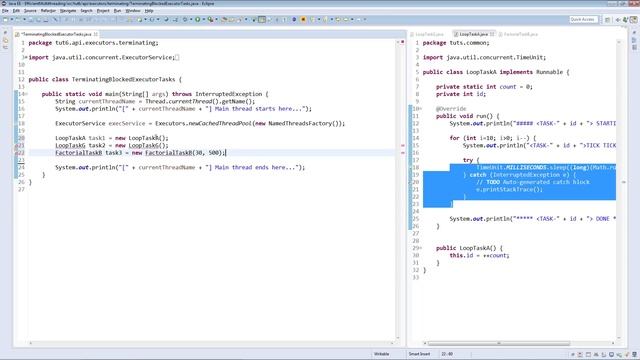
Task: Click the Smart Insert status bar entry
Action: [x=419, y=354]
